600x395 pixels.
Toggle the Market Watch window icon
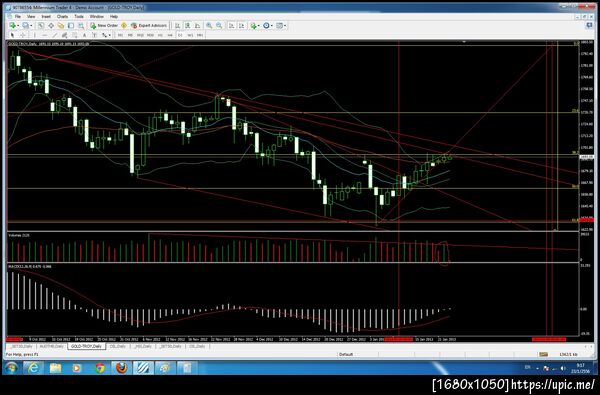click(41, 26)
